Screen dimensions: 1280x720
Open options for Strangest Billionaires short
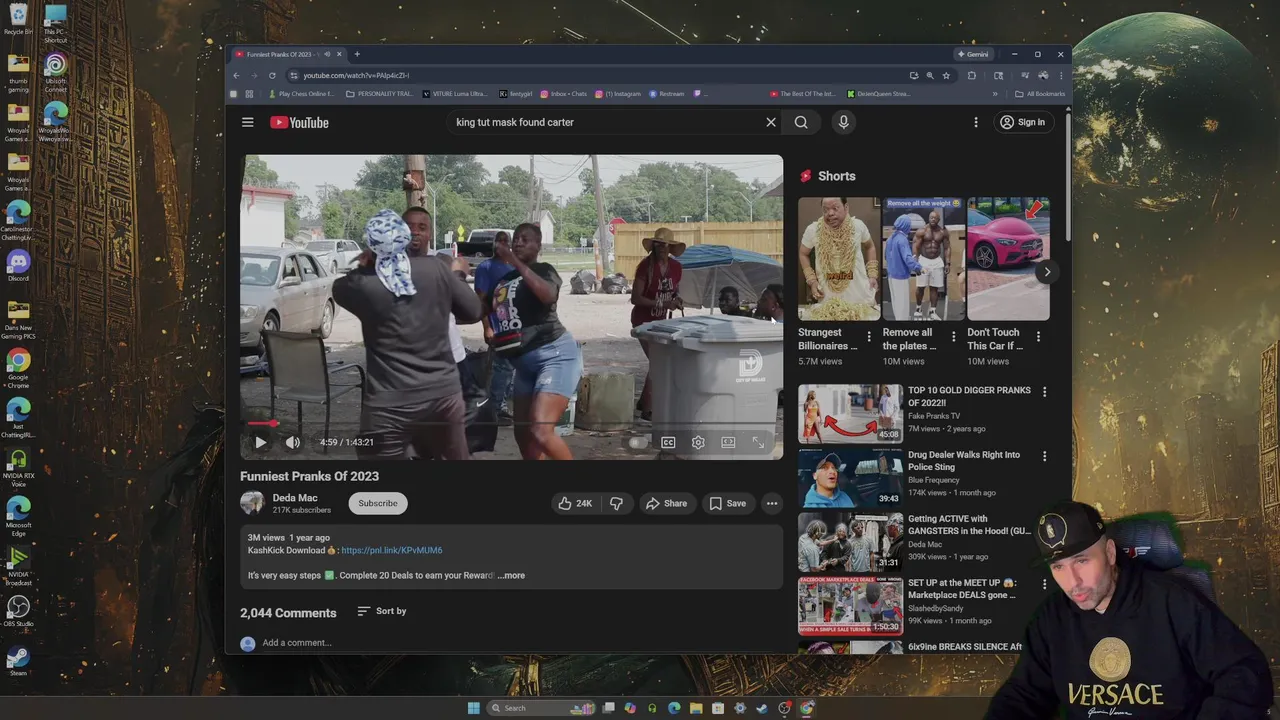pos(868,337)
